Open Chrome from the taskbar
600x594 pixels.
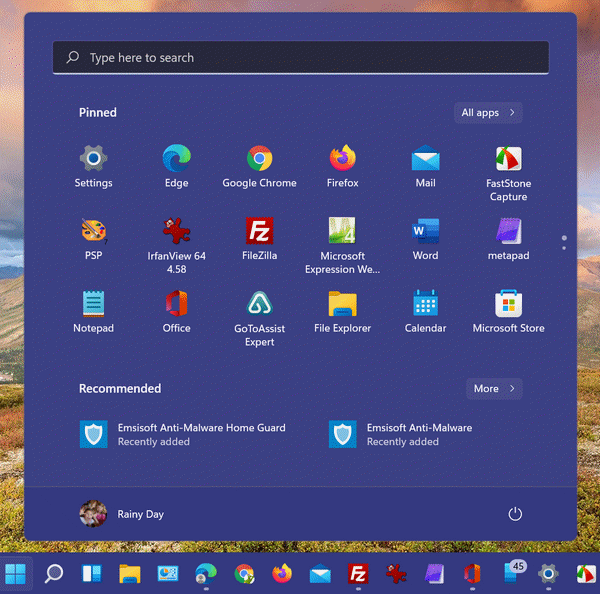point(244,574)
